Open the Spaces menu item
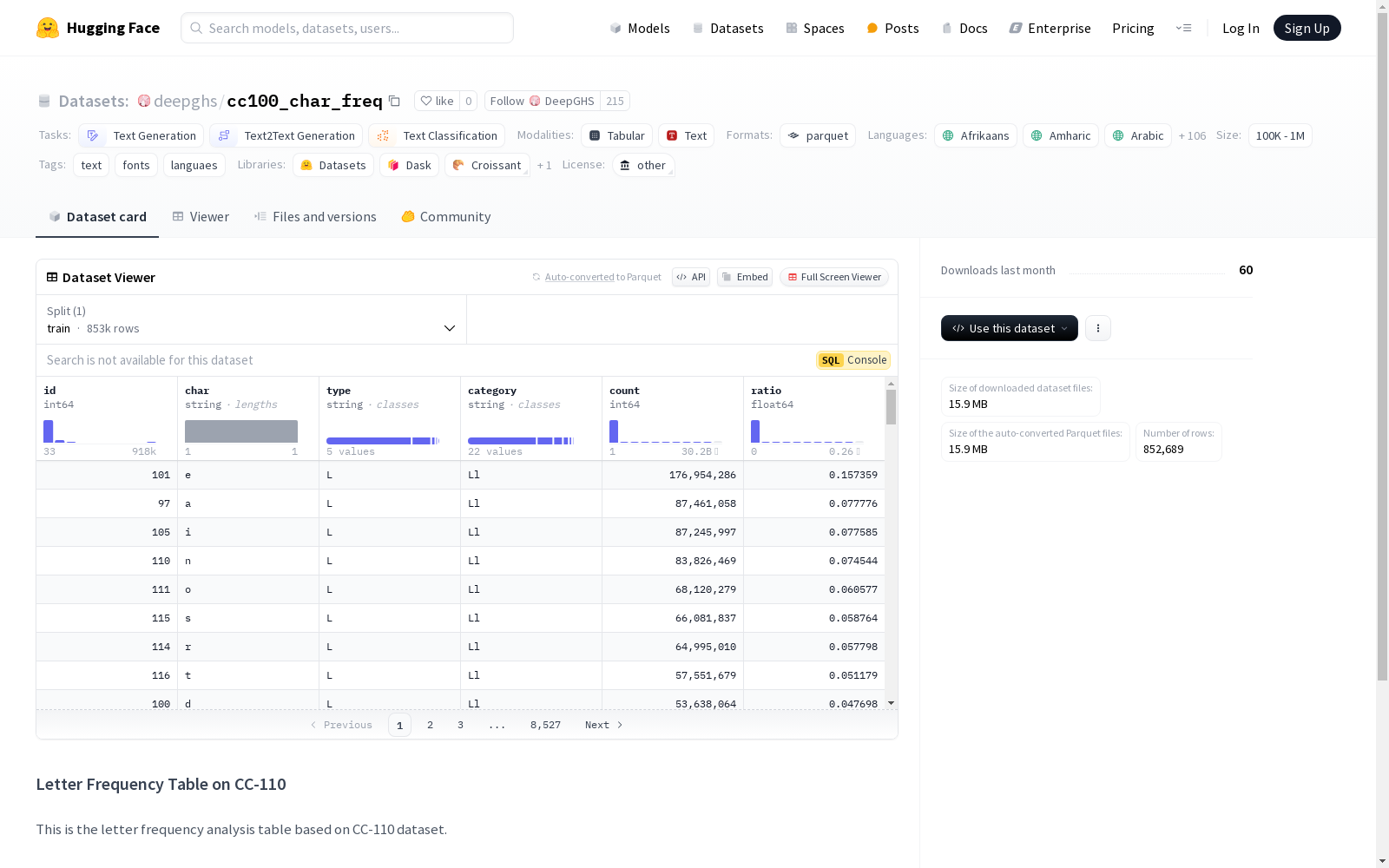This screenshot has width=1389, height=868. [815, 28]
